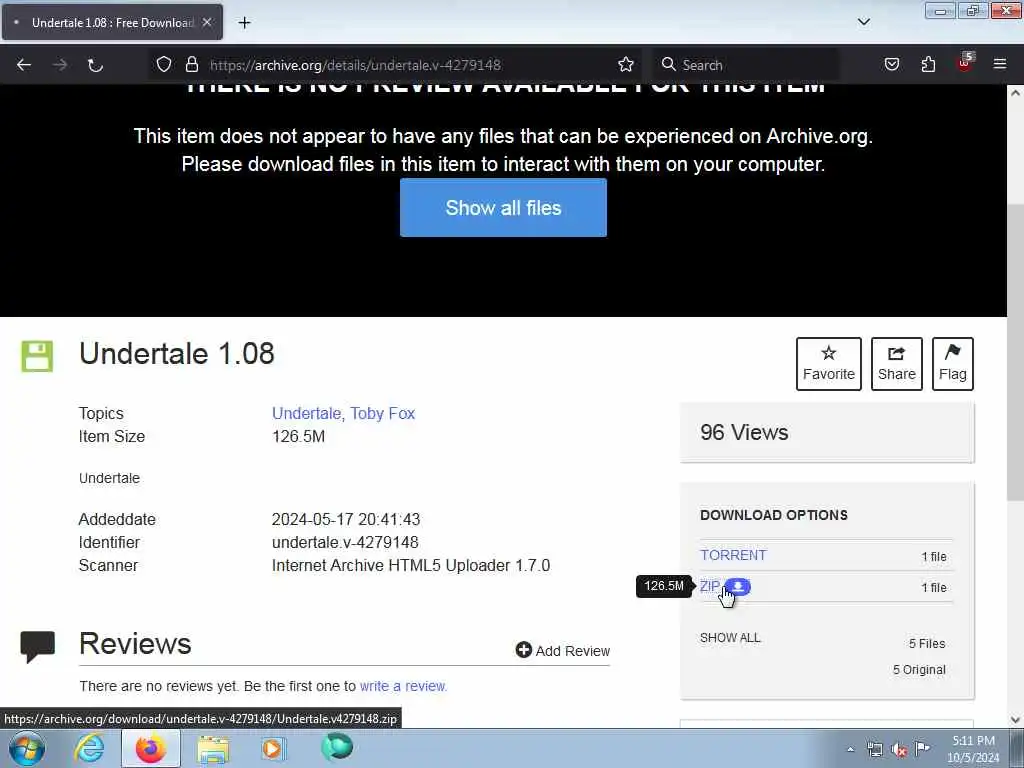Screen dimensions: 1024x768
Task: Open Windows Media Player from taskbar
Action: (x=273, y=748)
